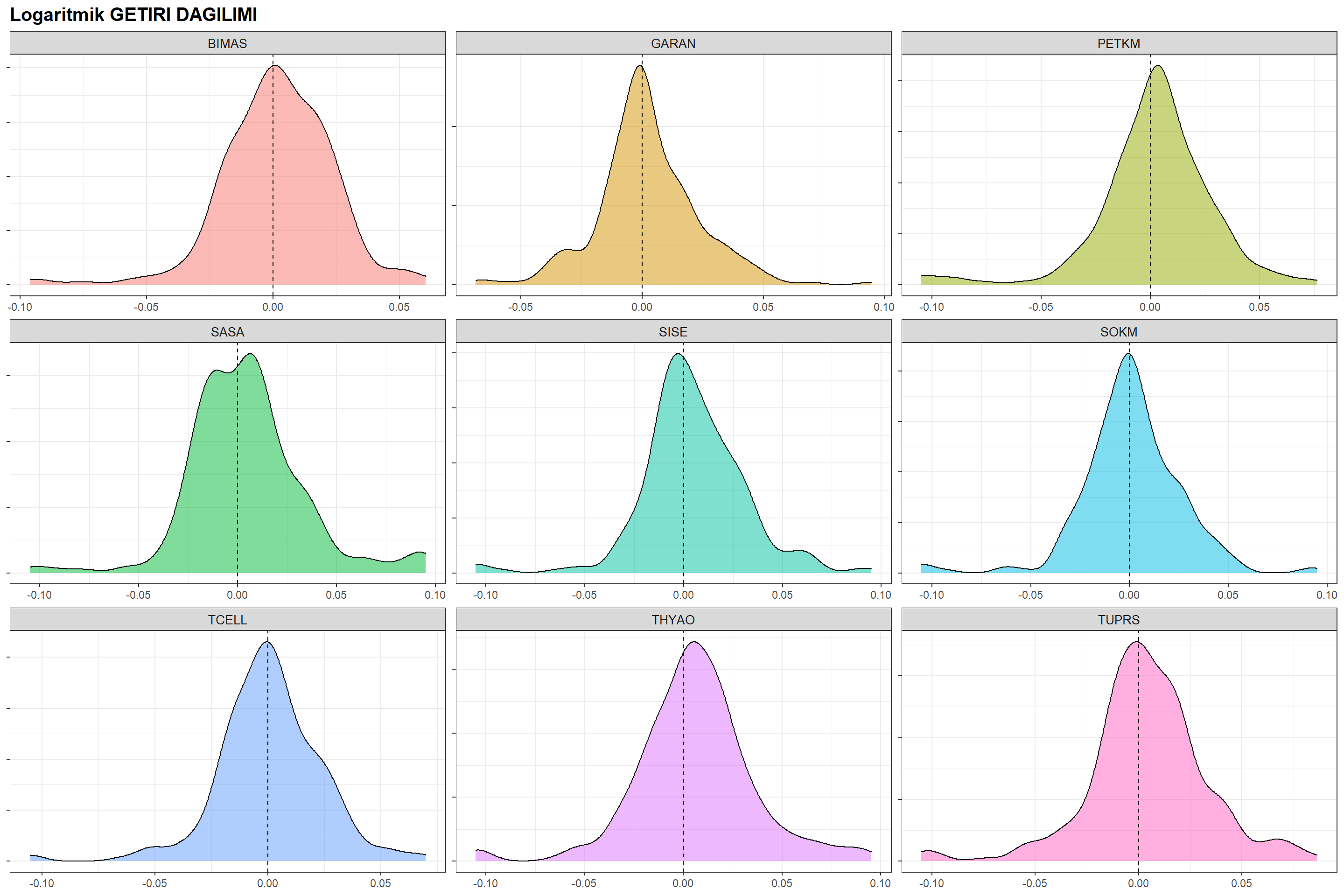
Task: Click the 0.00 axis label under BIMAS
Action: coord(273,307)
